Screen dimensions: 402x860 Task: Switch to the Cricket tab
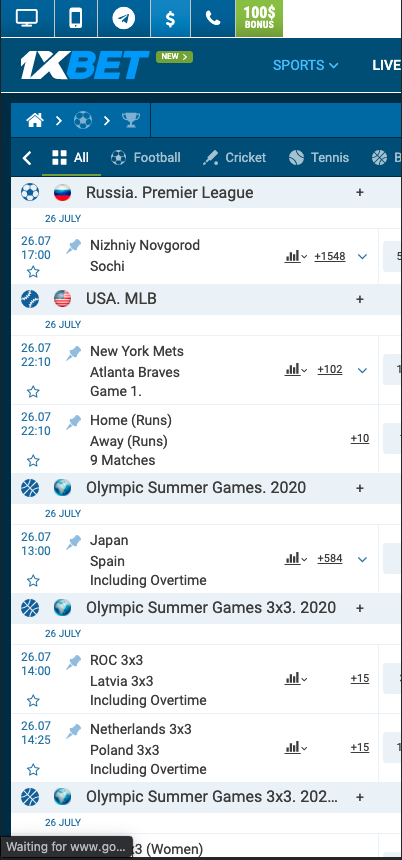click(x=234, y=158)
